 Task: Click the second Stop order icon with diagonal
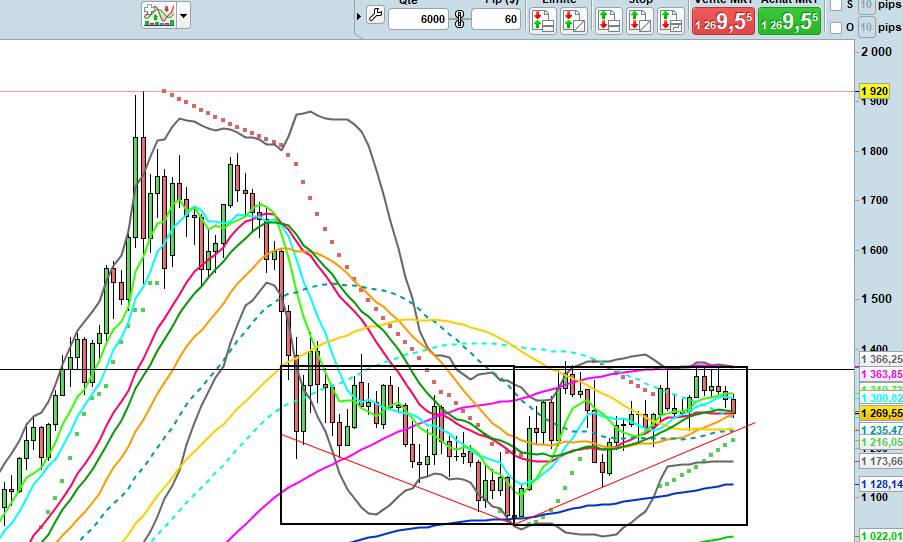pyautogui.click(x=639, y=21)
